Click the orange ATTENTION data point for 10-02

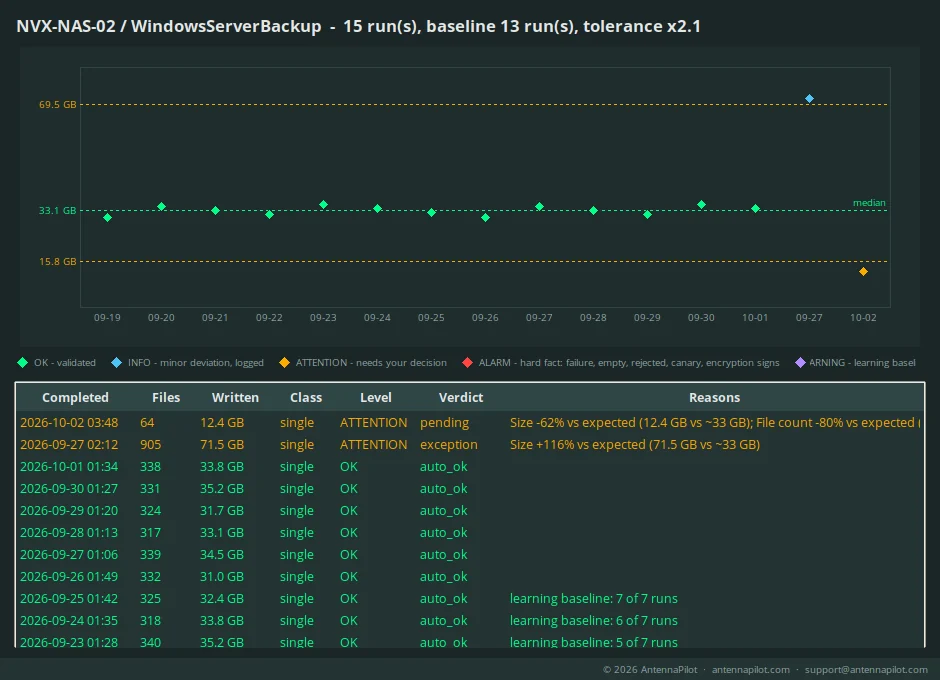point(863,272)
